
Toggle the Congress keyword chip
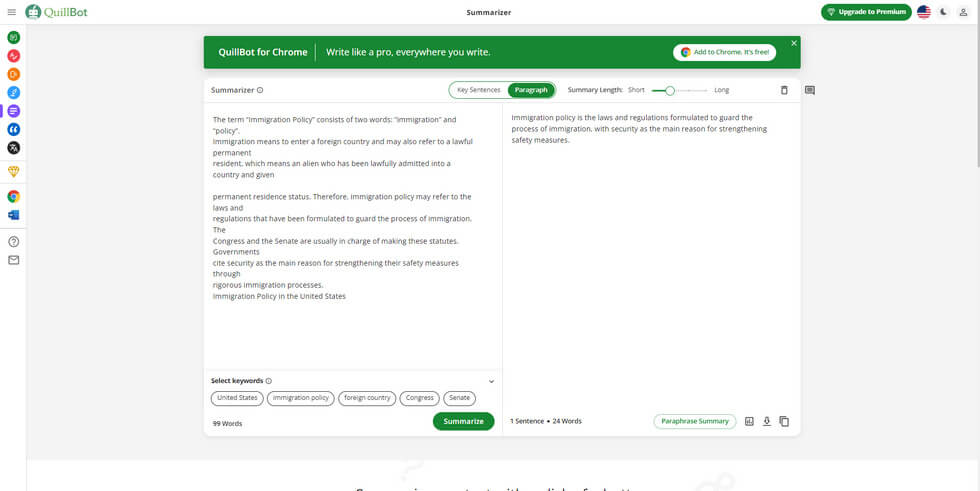[x=419, y=398]
